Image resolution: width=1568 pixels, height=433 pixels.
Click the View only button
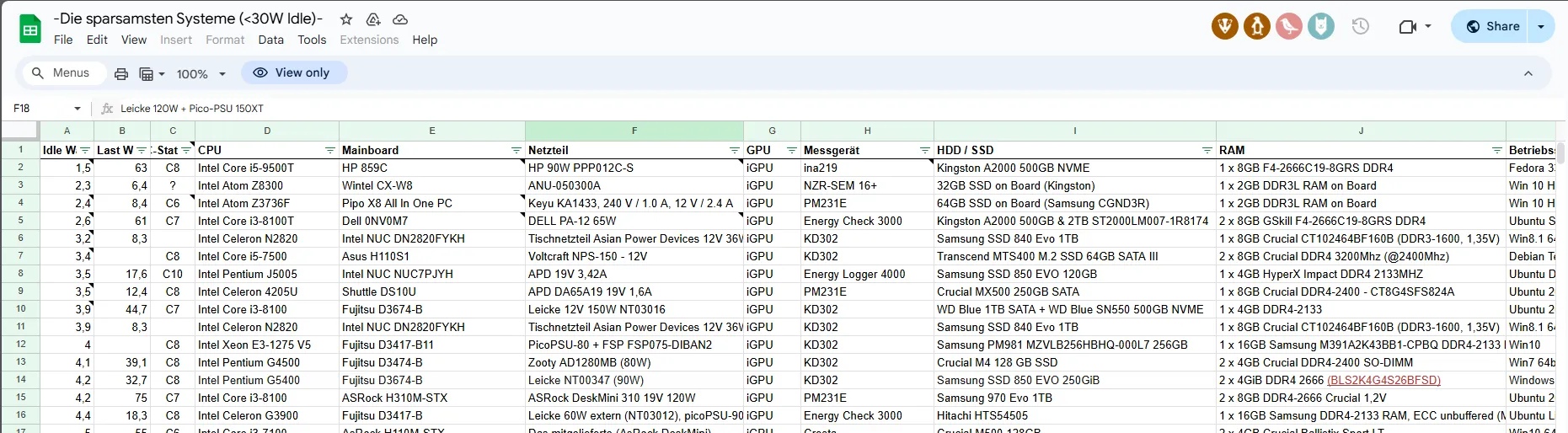click(294, 72)
